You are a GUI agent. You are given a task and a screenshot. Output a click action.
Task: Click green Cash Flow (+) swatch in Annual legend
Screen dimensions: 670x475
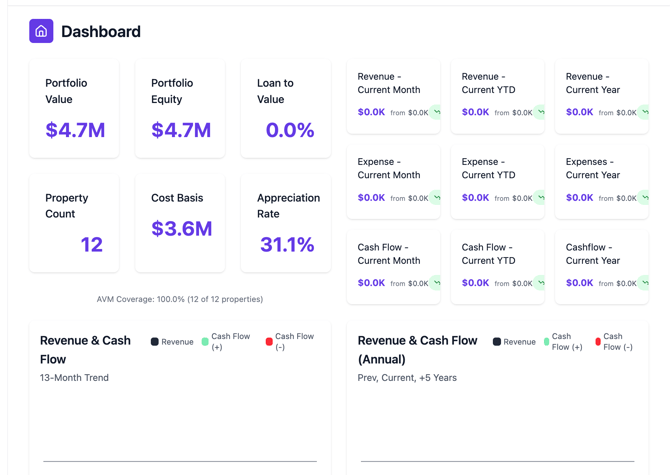pos(547,342)
